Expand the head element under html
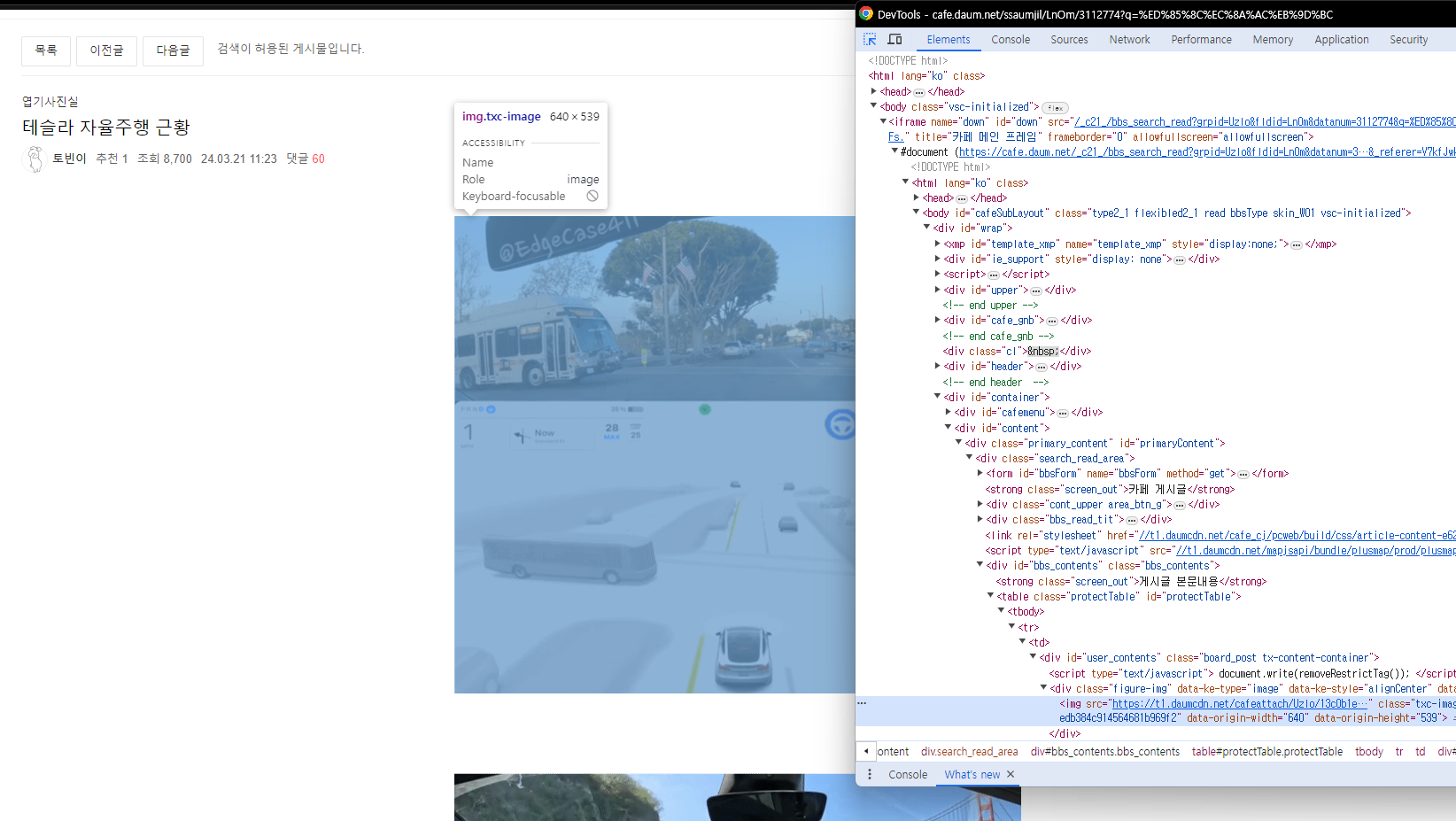The height and width of the screenshot is (821, 1456). point(873,91)
